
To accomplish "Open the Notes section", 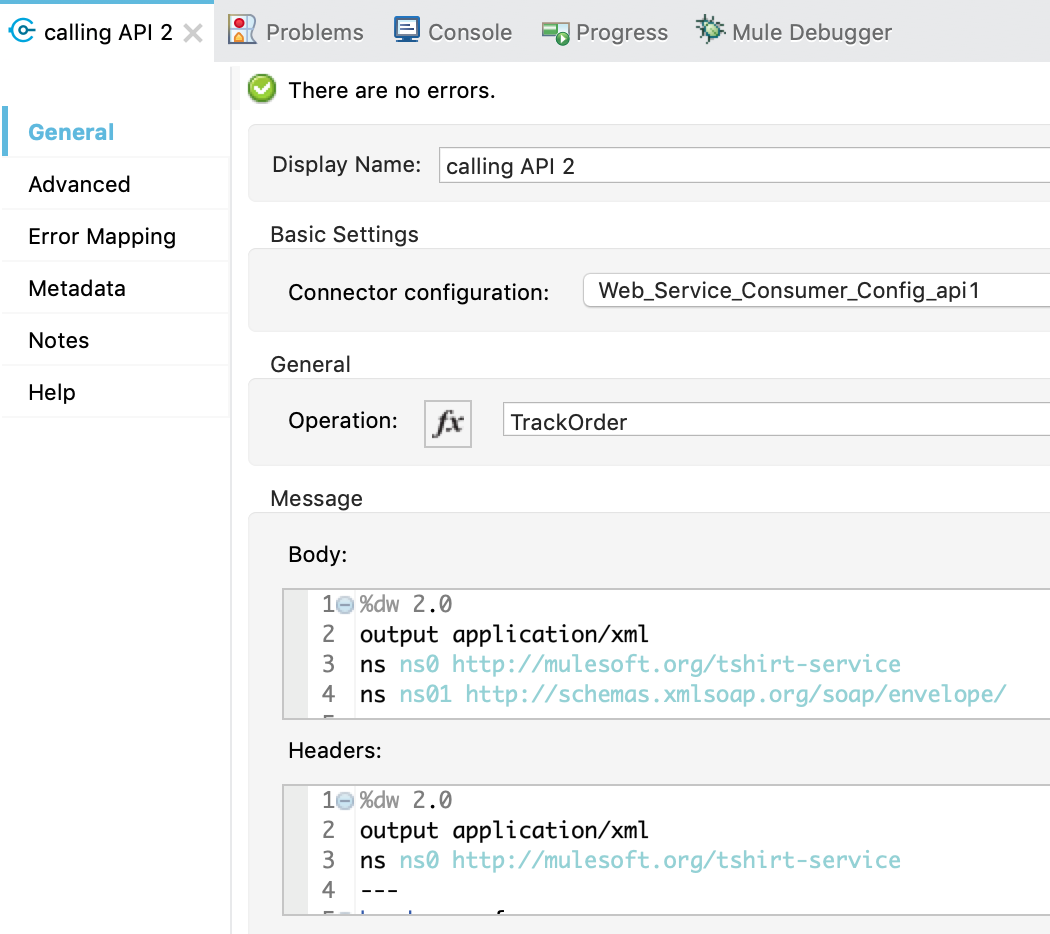I will 59,340.
